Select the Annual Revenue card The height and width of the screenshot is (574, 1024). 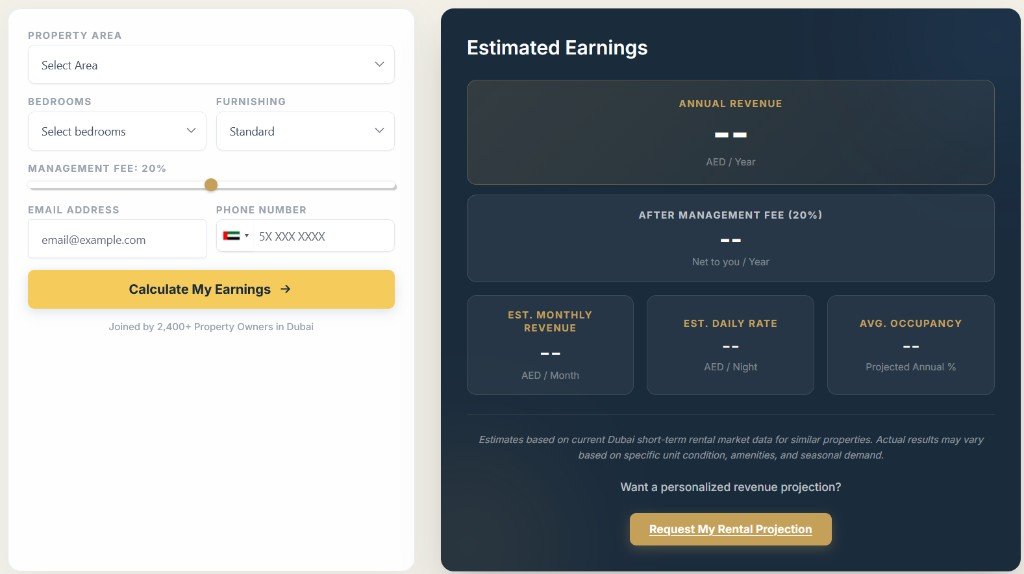(x=730, y=132)
